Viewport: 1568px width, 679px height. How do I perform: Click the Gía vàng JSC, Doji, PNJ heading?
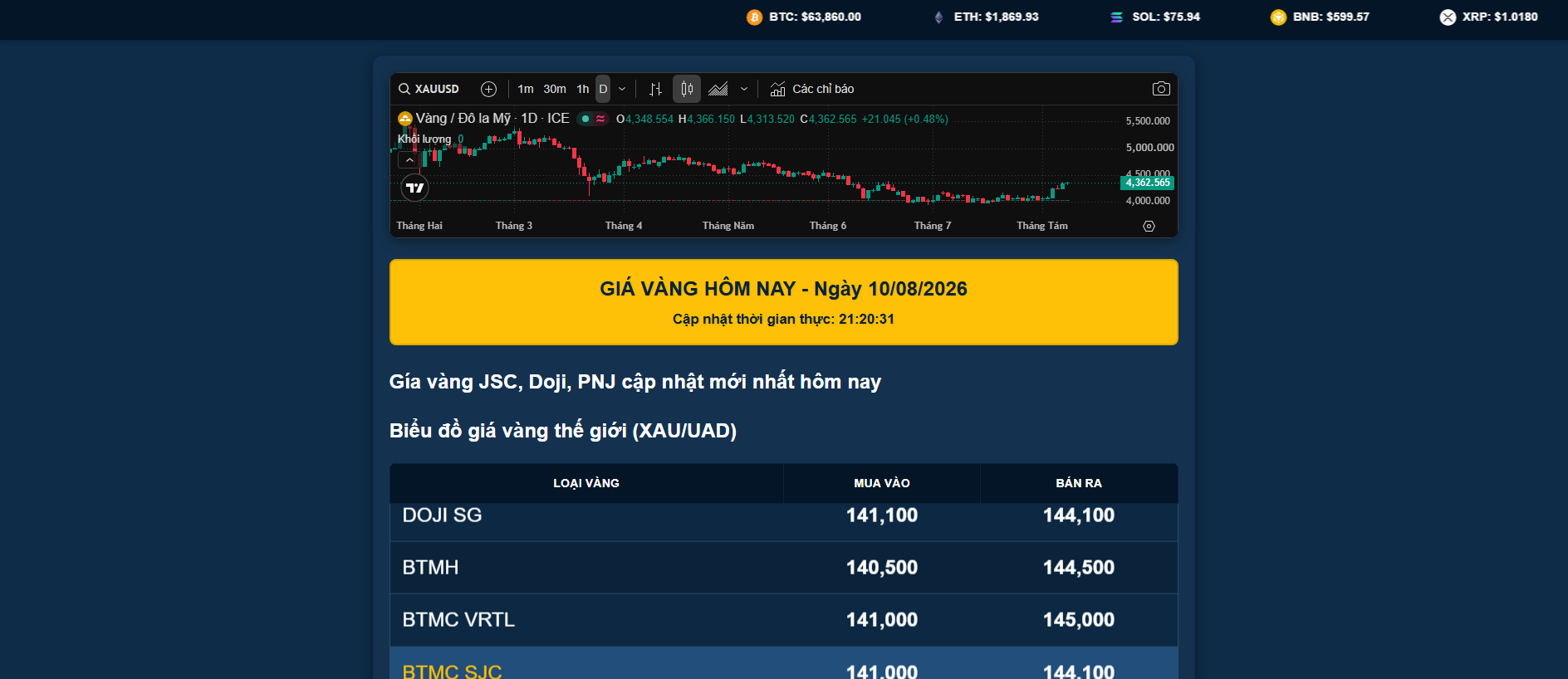click(x=635, y=382)
